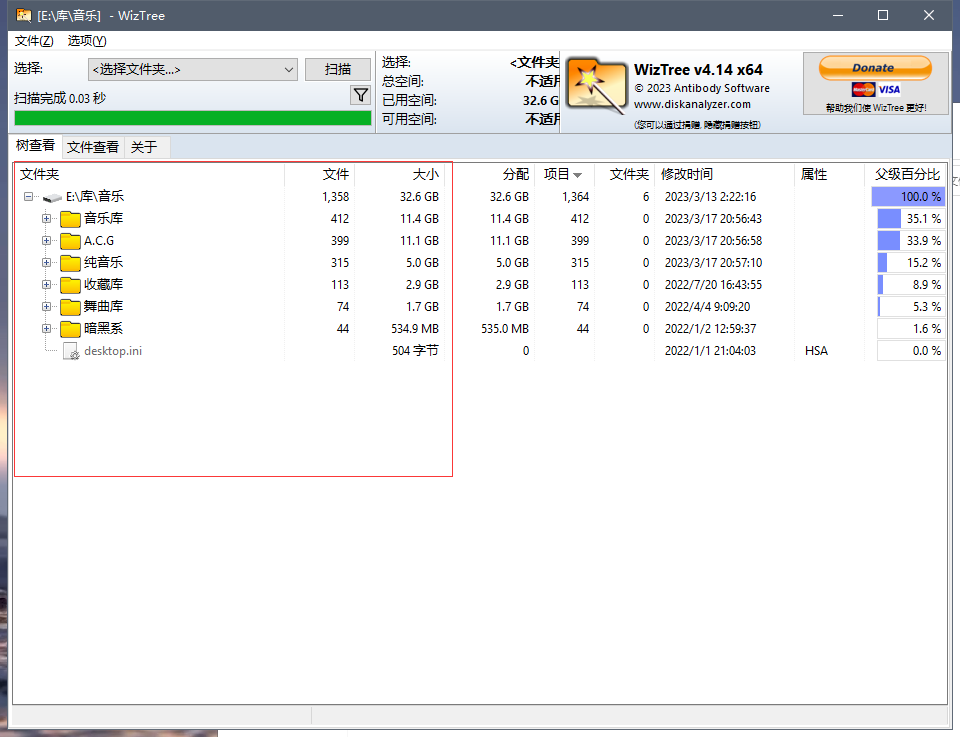Image resolution: width=960 pixels, height=737 pixels.
Task: Click the Donate button
Action: (874, 68)
